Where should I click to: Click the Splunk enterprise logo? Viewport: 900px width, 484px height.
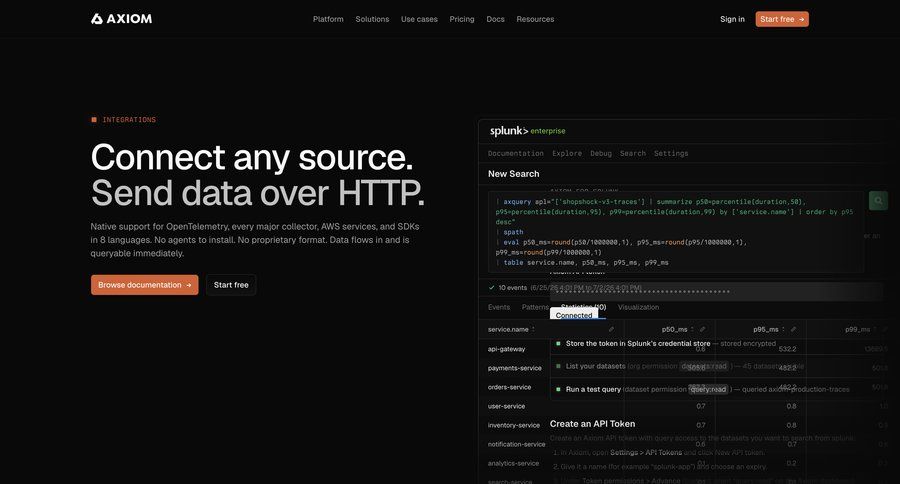(x=527, y=131)
